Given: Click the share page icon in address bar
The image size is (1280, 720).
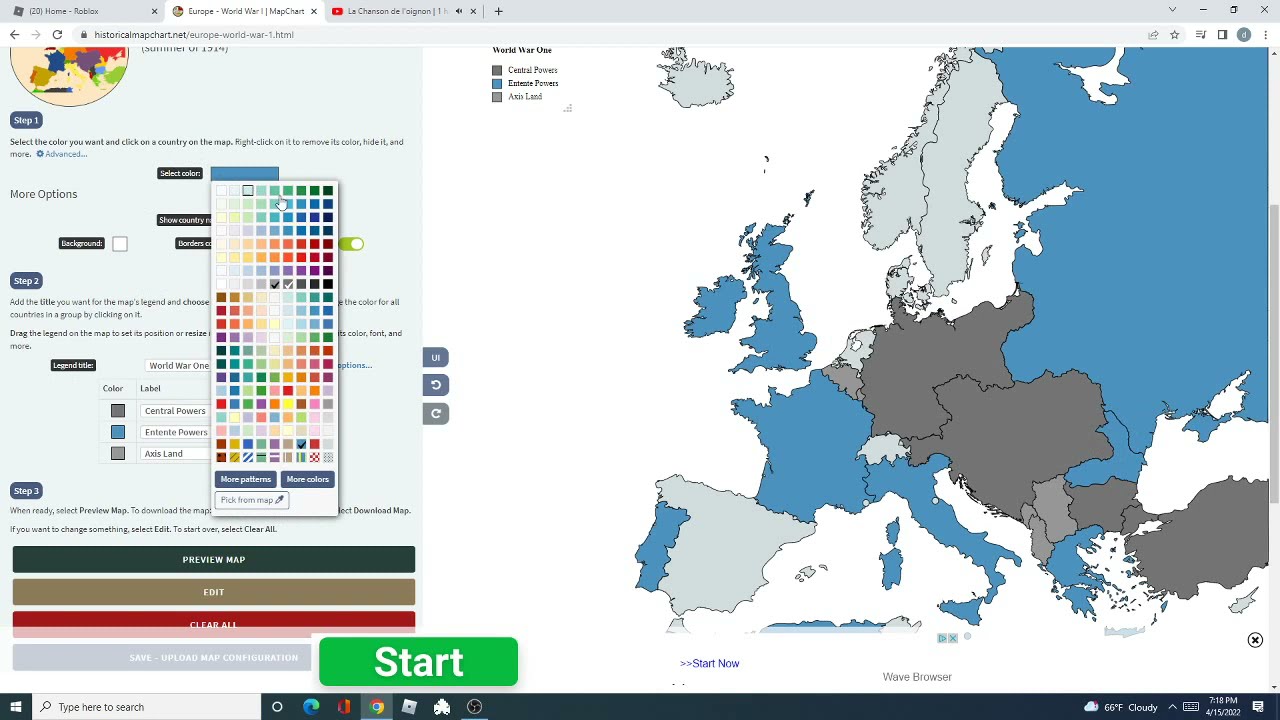Looking at the screenshot, I should point(1153,34).
